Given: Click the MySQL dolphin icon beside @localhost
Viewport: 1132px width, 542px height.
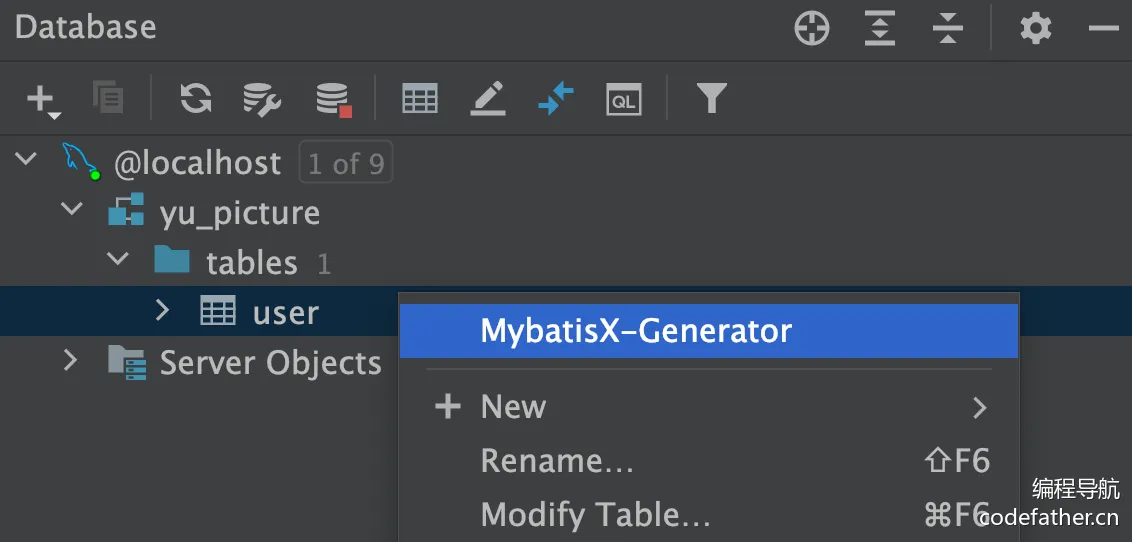Looking at the screenshot, I should (x=81, y=162).
